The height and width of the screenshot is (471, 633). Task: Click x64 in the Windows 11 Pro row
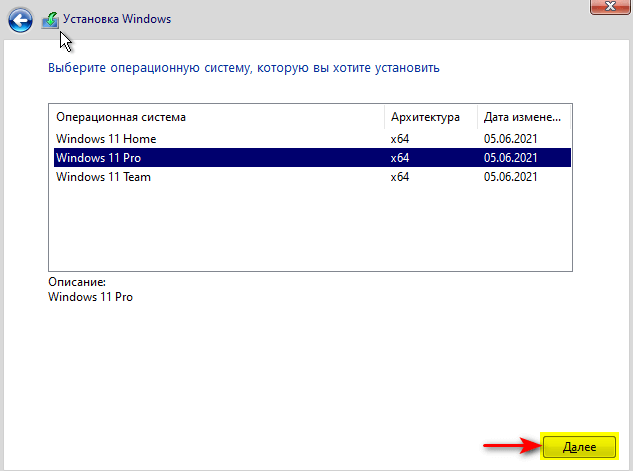[400, 157]
